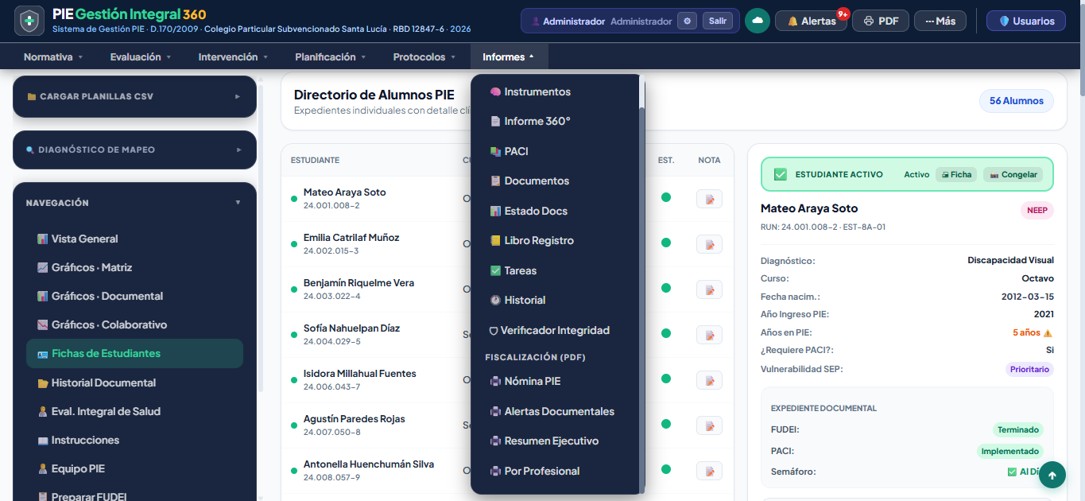Collapse the Informes dropdown menu

pos(509,57)
